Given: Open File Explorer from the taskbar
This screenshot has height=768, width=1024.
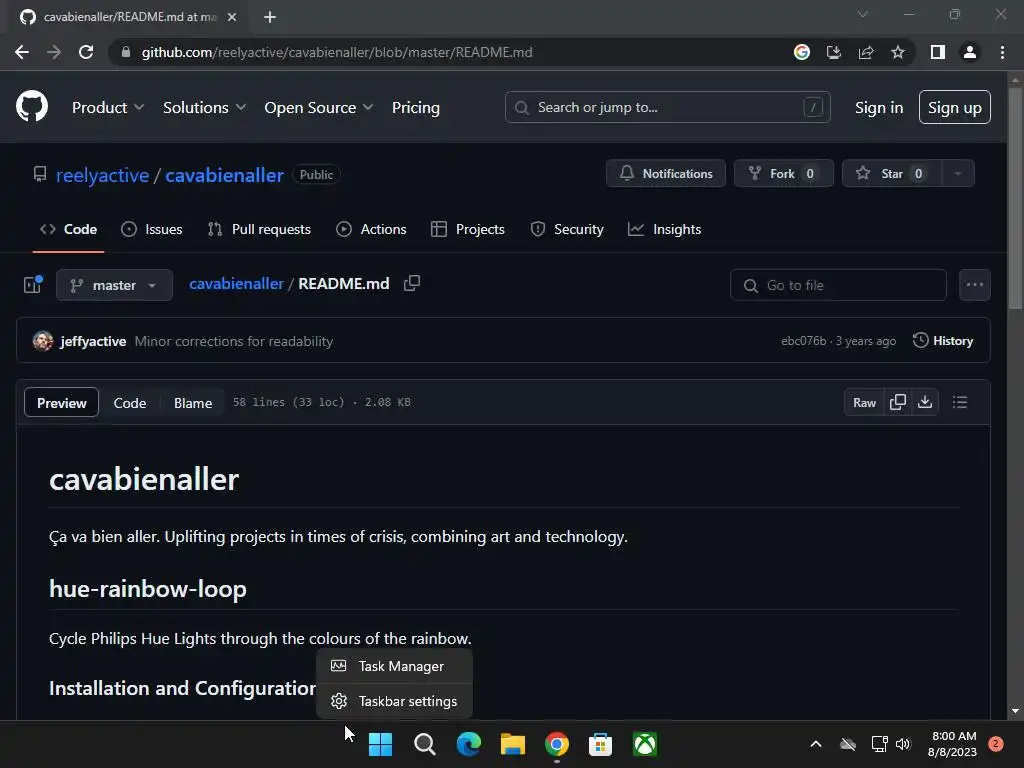Looking at the screenshot, I should point(513,744).
